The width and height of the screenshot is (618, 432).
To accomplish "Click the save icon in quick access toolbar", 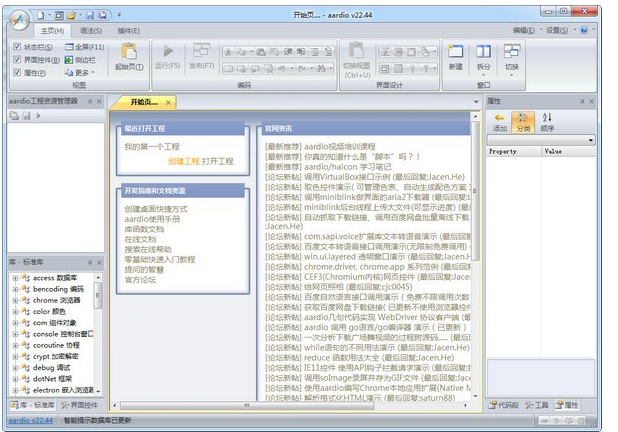I will pyautogui.click(x=90, y=15).
